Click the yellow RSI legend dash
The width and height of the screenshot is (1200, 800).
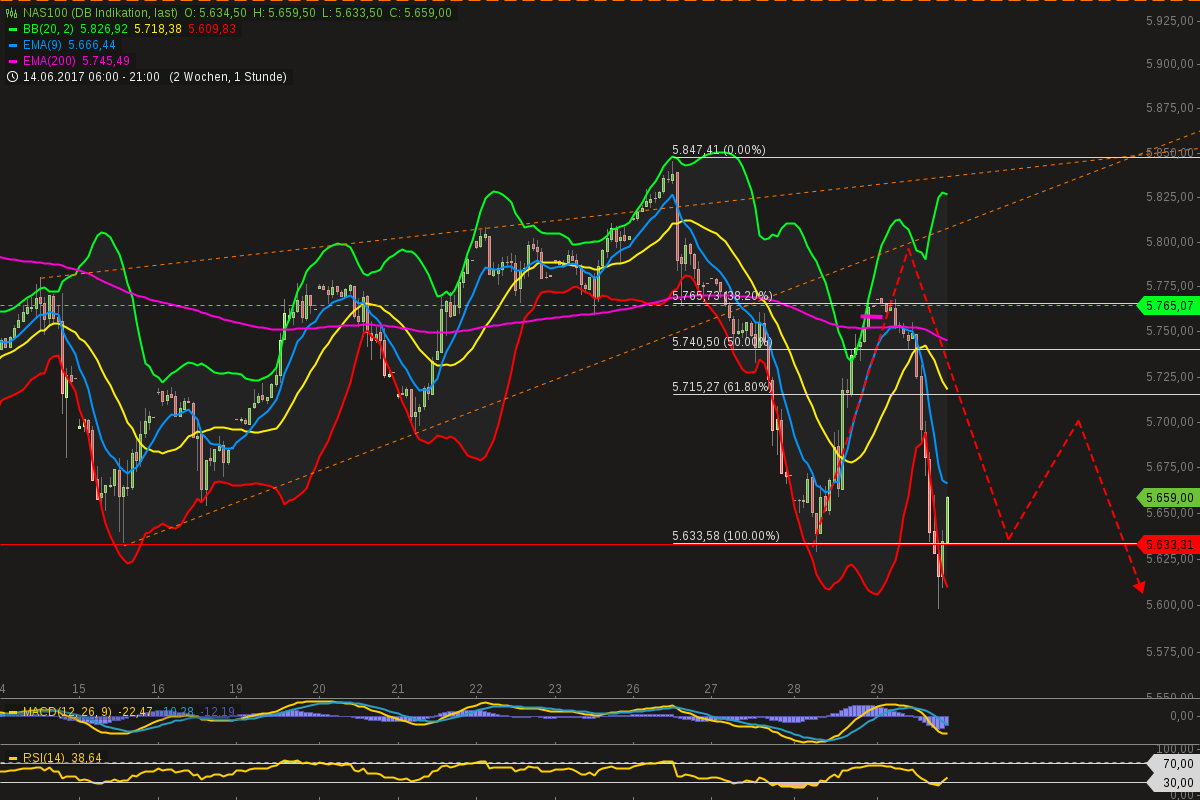[x=12, y=757]
